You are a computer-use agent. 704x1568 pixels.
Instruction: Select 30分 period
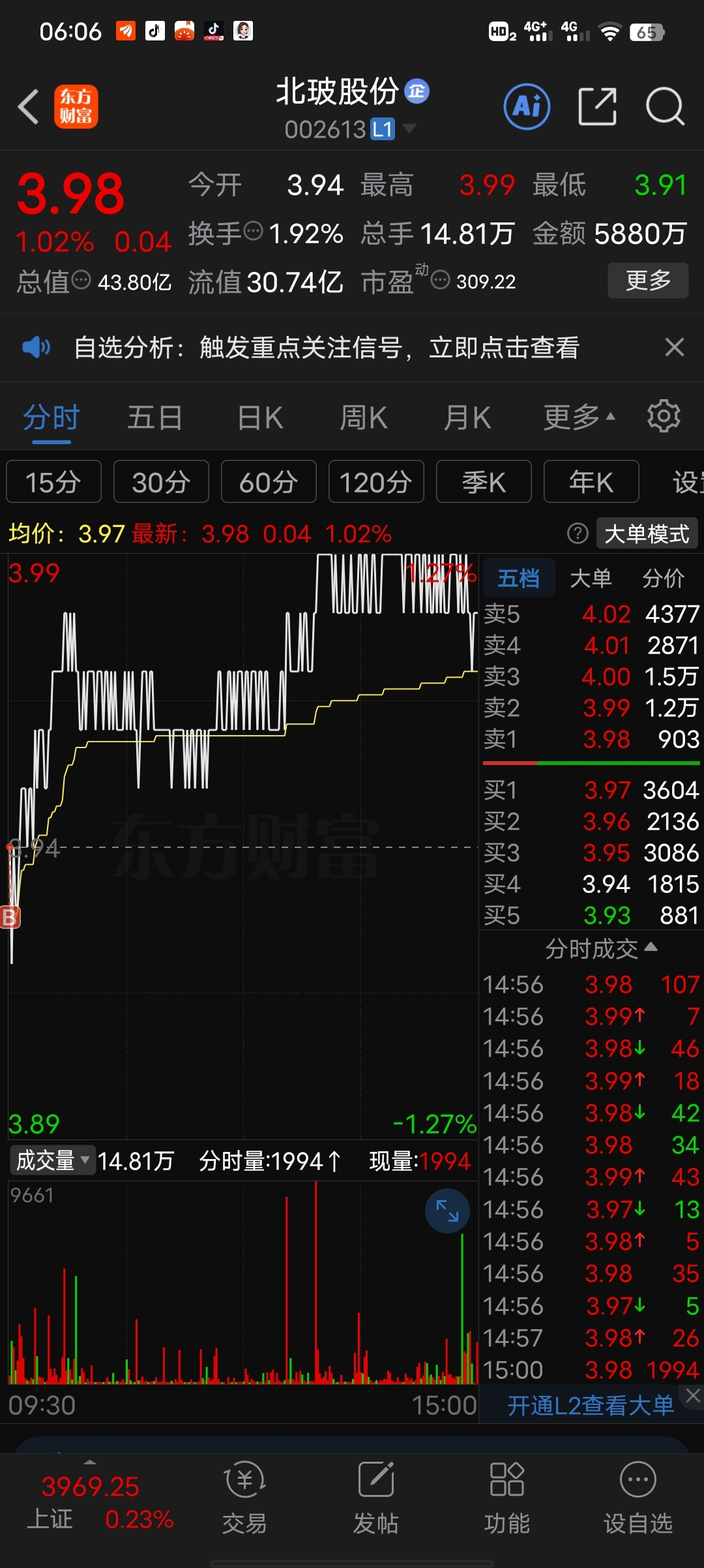pyautogui.click(x=161, y=482)
